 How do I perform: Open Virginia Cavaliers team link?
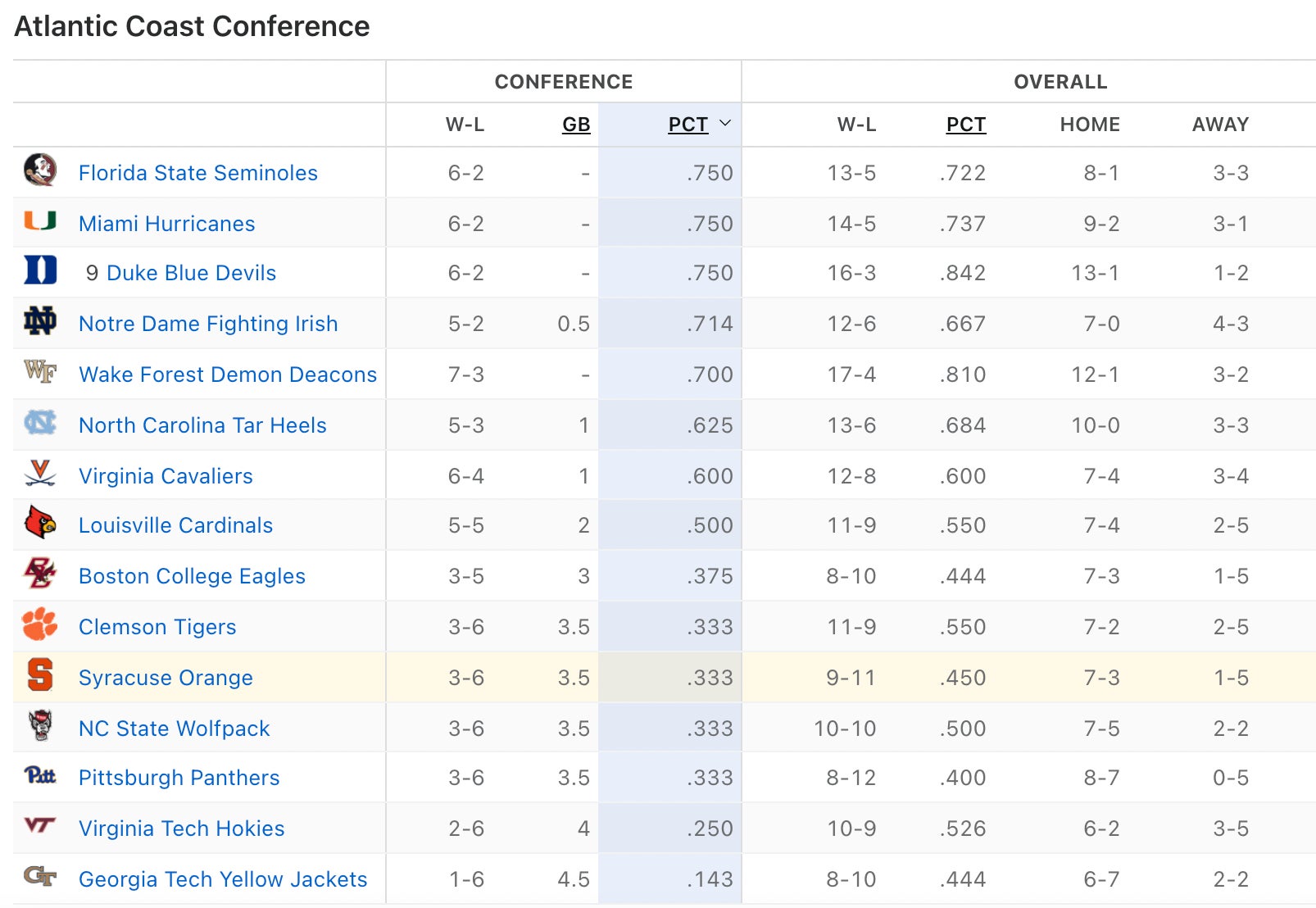click(166, 476)
